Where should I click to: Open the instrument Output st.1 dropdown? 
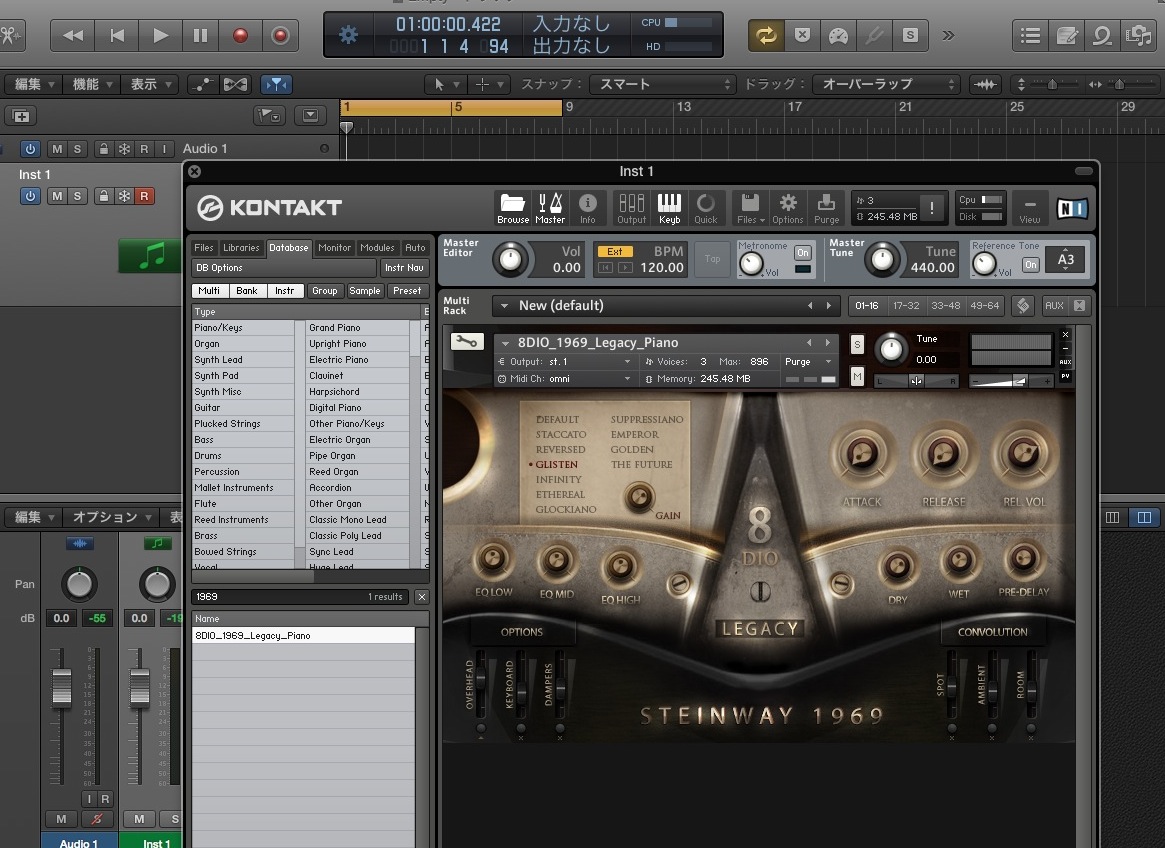tap(564, 362)
